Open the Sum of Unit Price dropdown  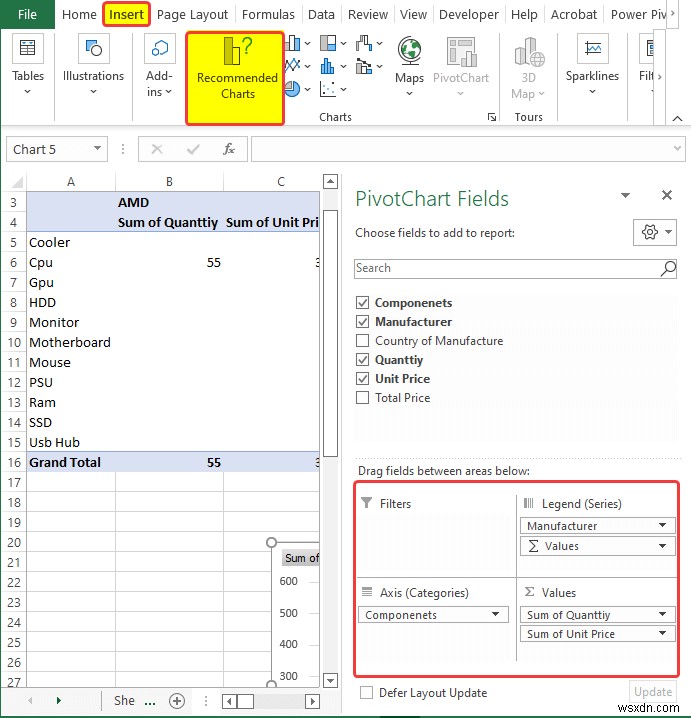(x=662, y=633)
